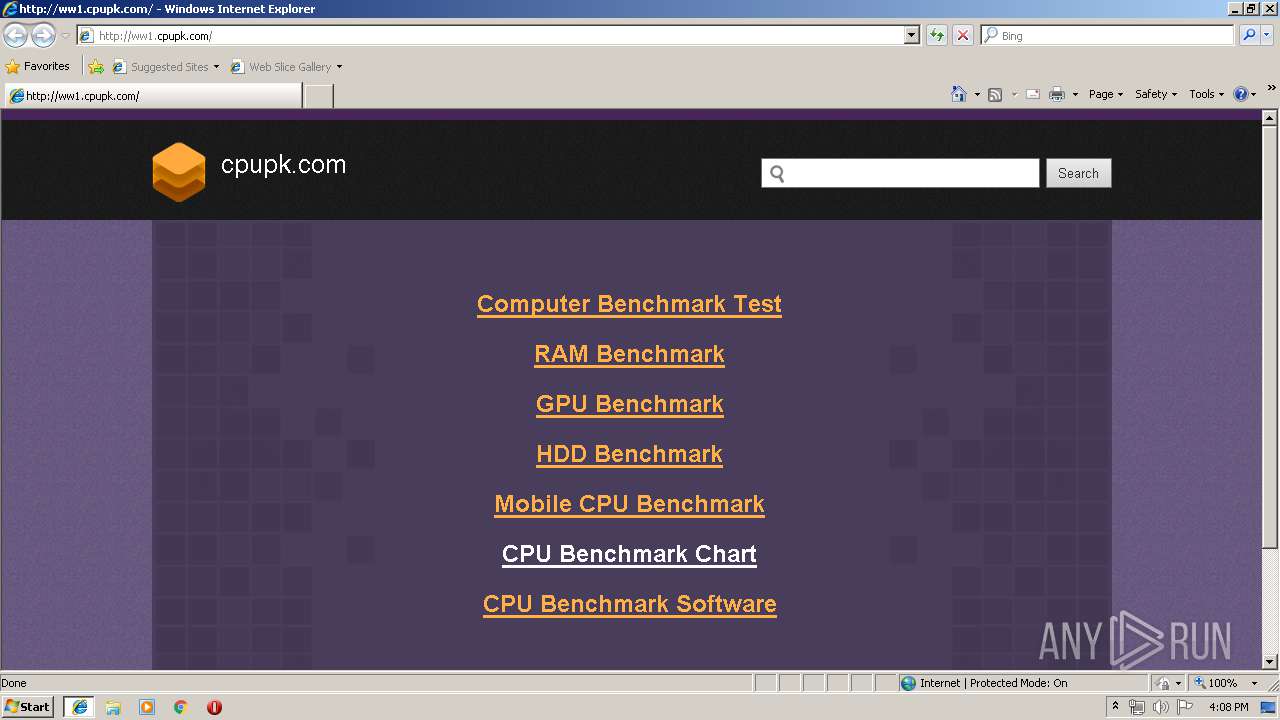Click the Home toolbar icon
The height and width of the screenshot is (720, 1280).
coord(958,94)
